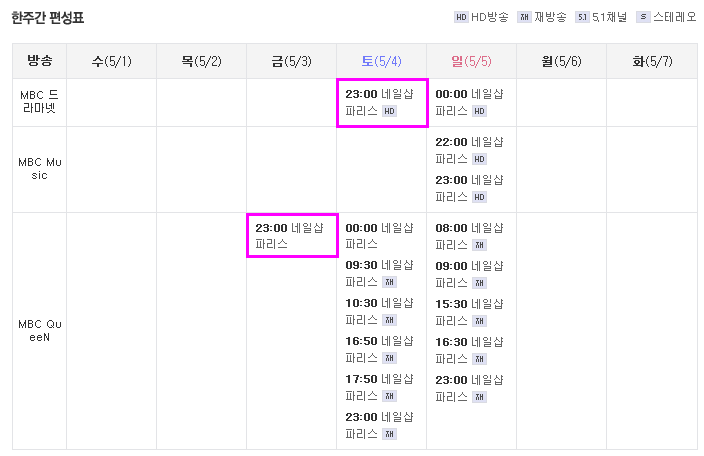Click the 5.1채널 legend icon

point(582,18)
